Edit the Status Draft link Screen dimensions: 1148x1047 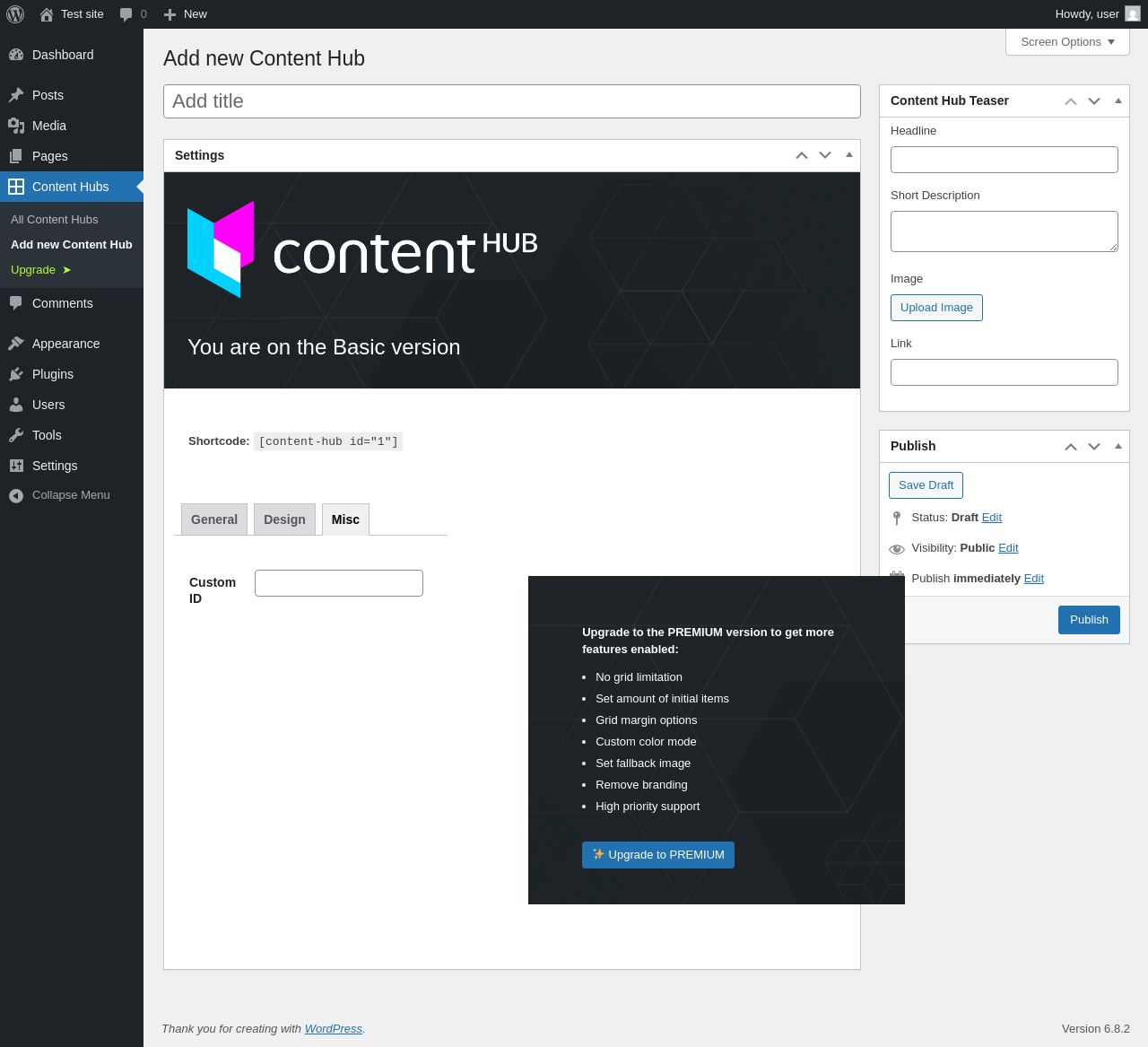click(x=992, y=518)
